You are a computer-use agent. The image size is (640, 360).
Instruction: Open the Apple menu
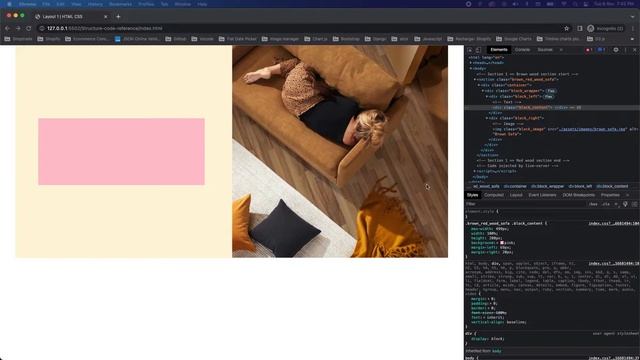pyautogui.click(x=9, y=4)
